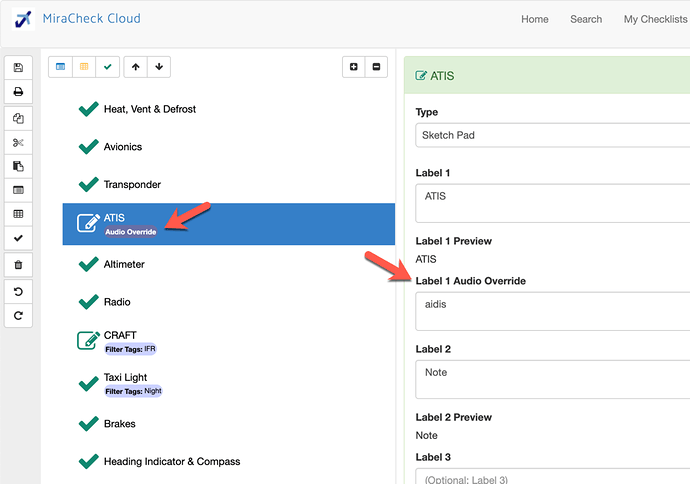This screenshot has height=484, width=690.
Task: Open the Search menu item
Action: click(x=586, y=19)
